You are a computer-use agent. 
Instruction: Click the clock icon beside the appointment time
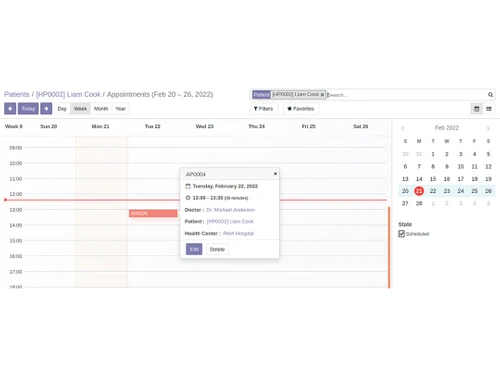tap(188, 198)
